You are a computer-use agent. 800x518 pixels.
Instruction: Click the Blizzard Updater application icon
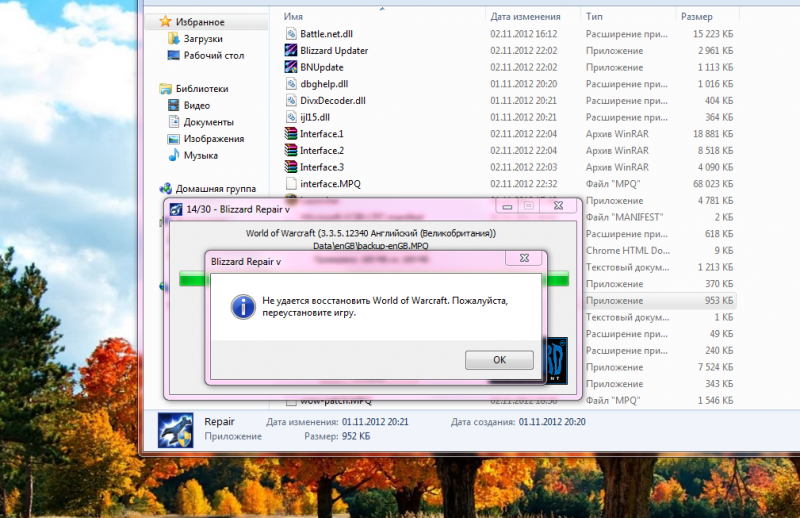click(291, 51)
